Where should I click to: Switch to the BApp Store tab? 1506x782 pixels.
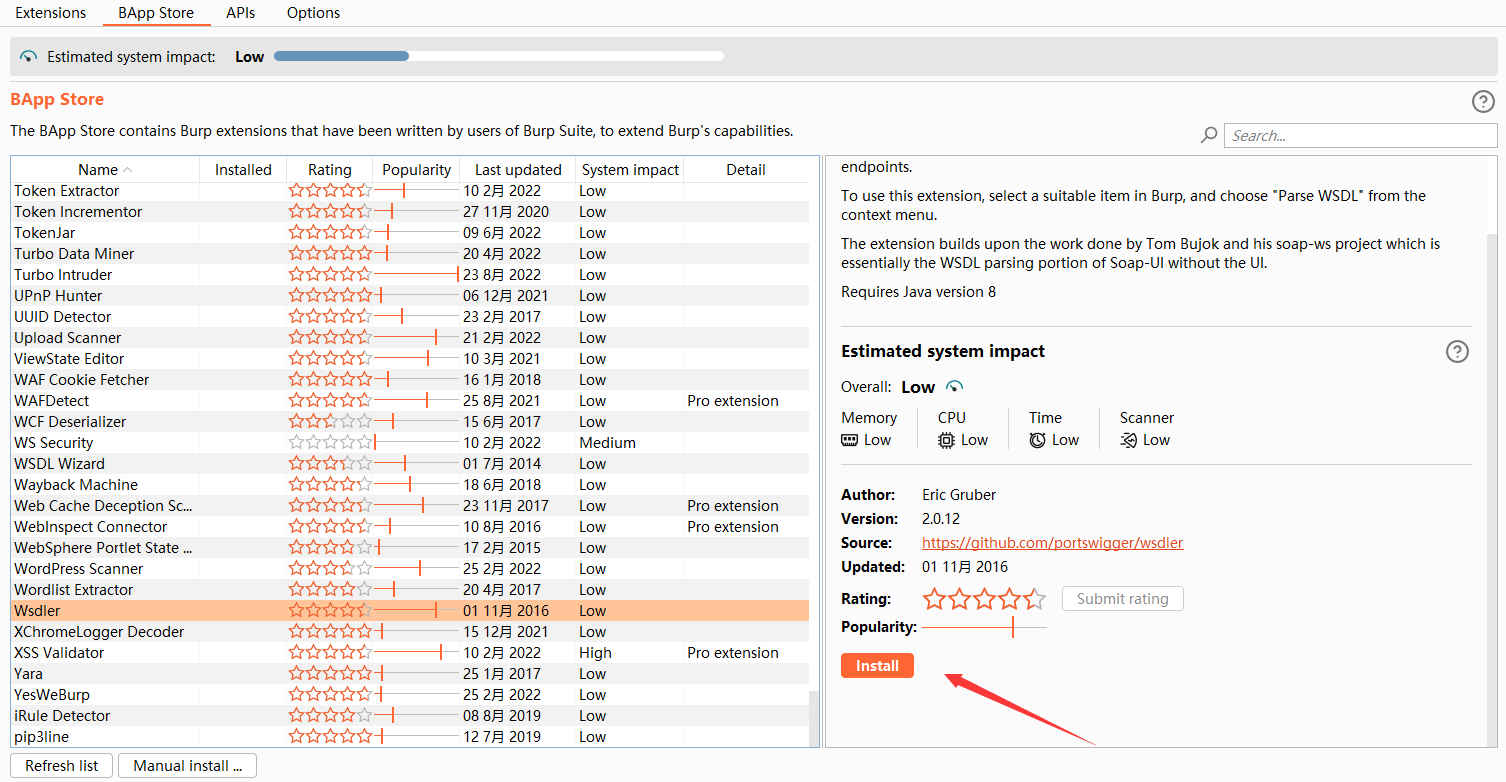click(x=156, y=13)
